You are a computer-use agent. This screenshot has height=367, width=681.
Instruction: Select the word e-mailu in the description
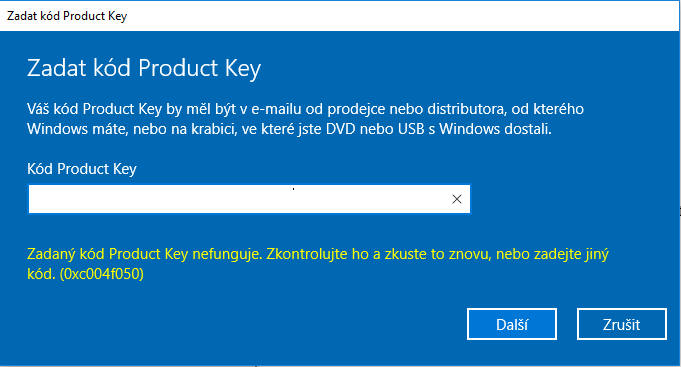(276, 109)
